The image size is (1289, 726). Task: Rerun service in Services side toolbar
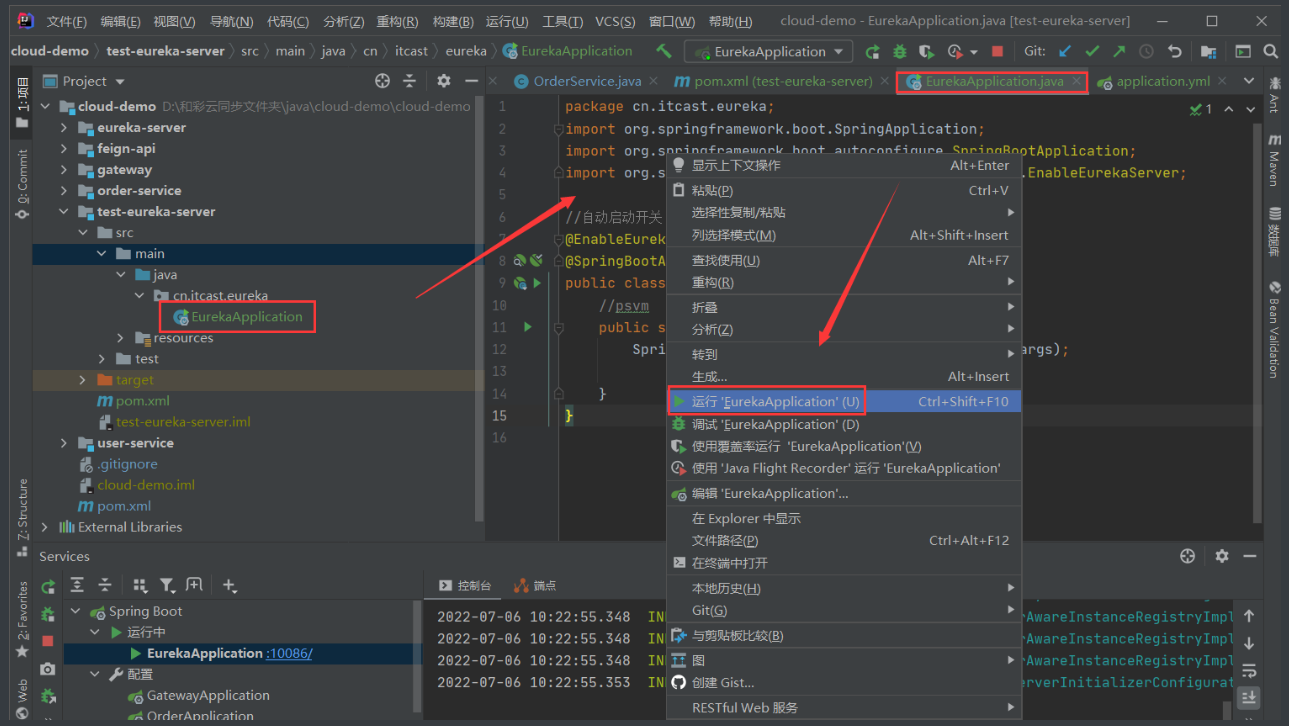[x=47, y=587]
